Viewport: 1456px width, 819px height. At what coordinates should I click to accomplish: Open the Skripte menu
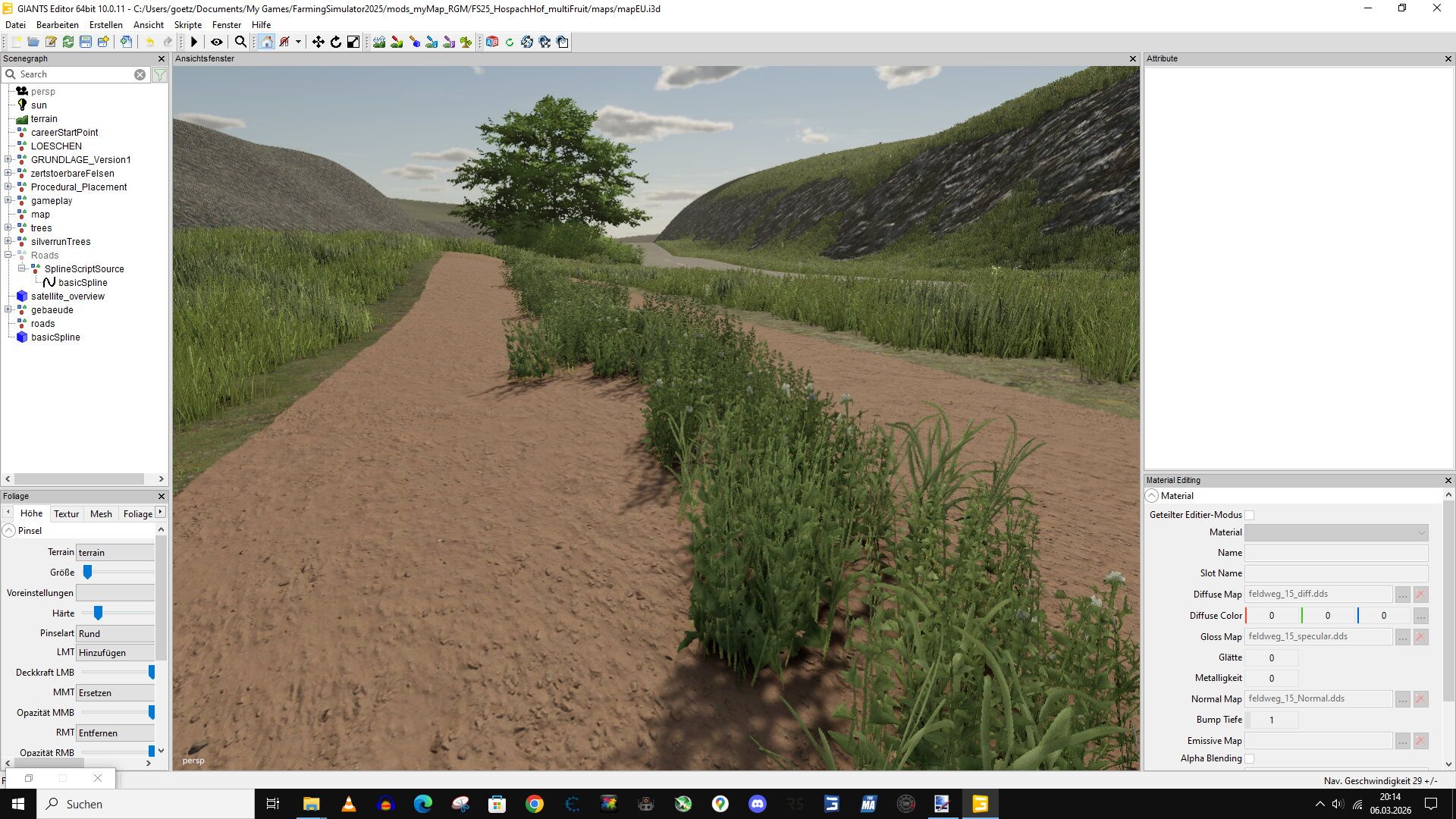click(x=187, y=25)
